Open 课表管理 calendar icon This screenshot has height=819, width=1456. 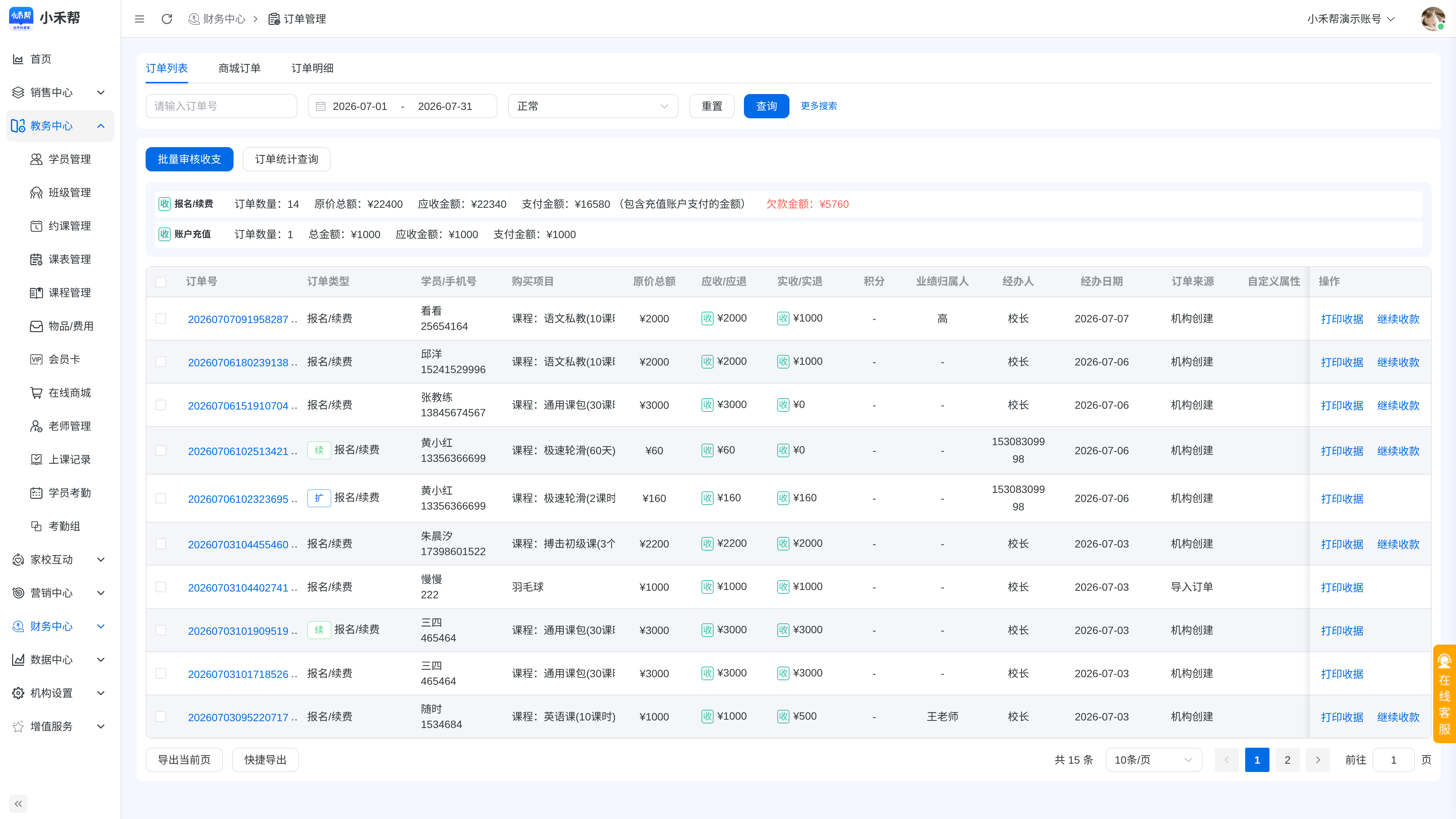point(36,259)
